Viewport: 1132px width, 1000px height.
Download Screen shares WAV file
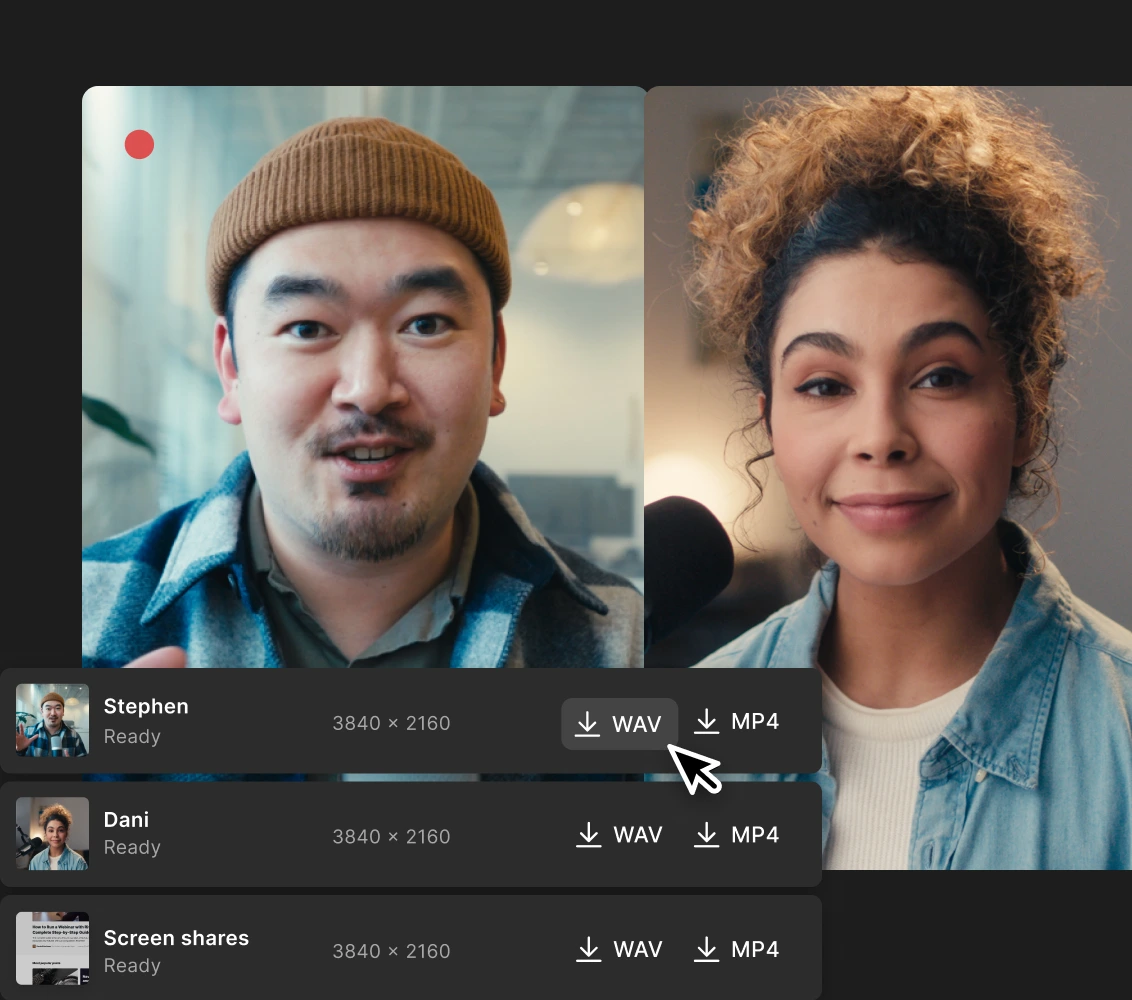pos(619,949)
